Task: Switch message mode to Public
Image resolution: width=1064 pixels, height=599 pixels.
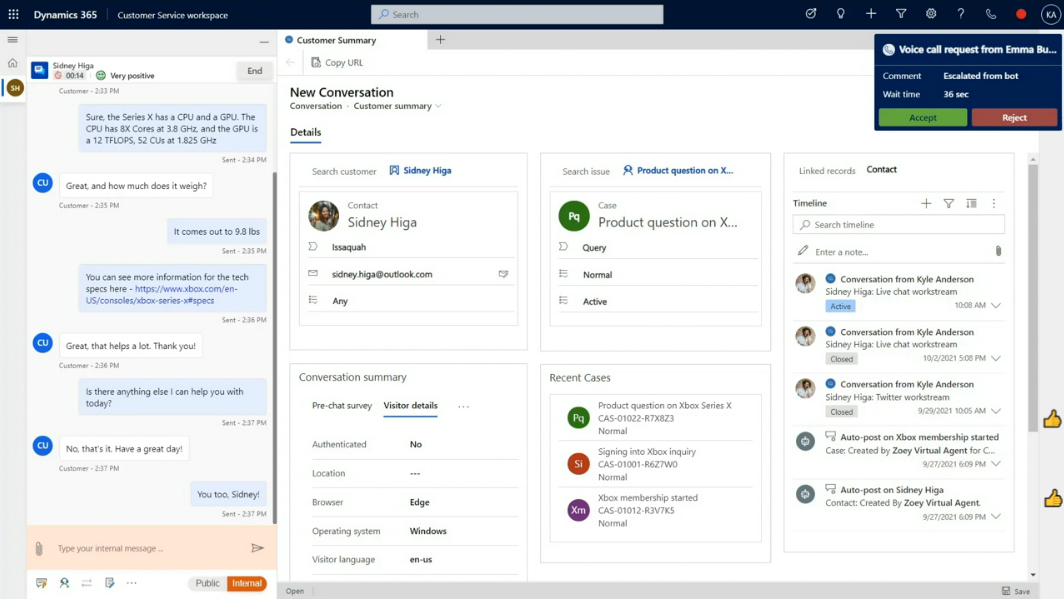Action: [x=207, y=583]
